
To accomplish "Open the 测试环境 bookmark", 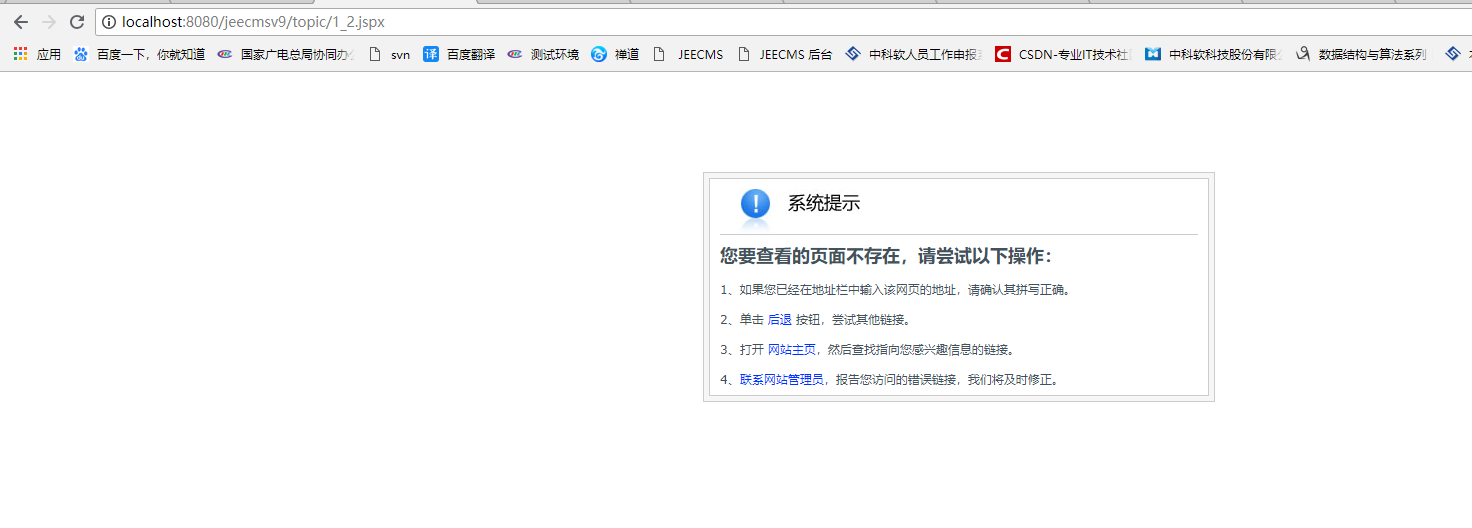I will click(543, 54).
